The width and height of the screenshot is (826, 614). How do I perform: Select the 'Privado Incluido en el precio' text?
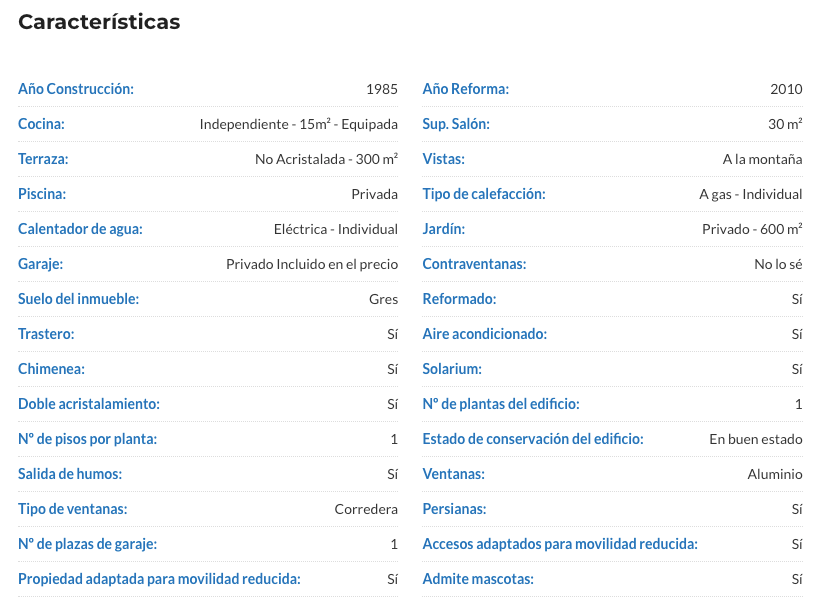[312, 264]
